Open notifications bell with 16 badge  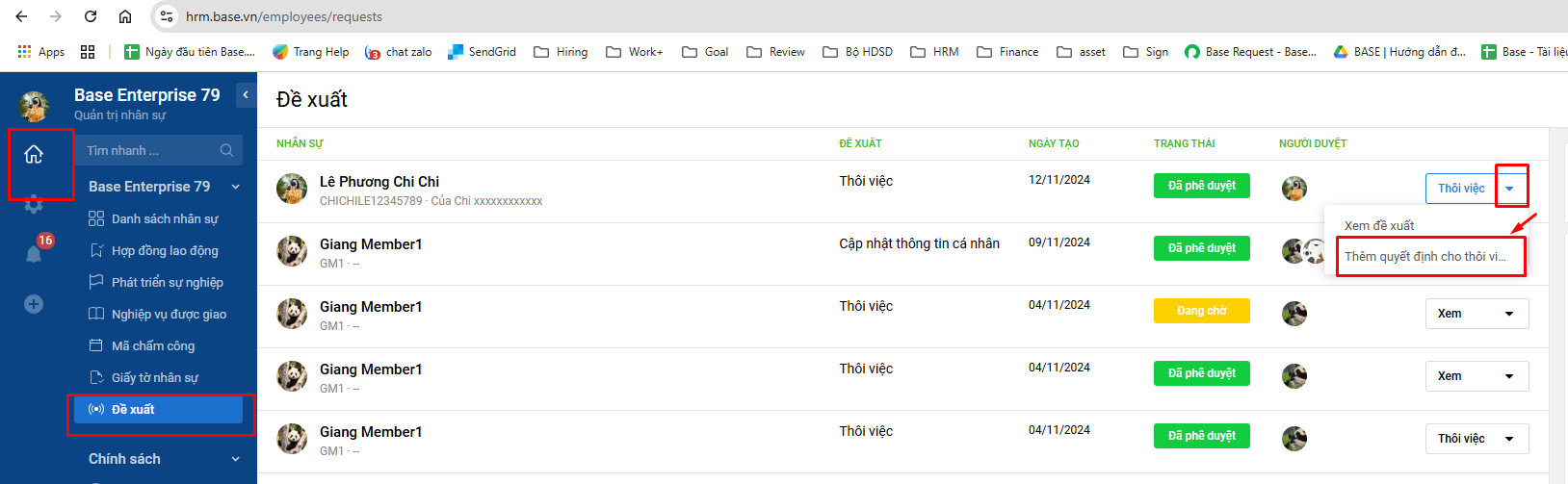pyautogui.click(x=34, y=253)
